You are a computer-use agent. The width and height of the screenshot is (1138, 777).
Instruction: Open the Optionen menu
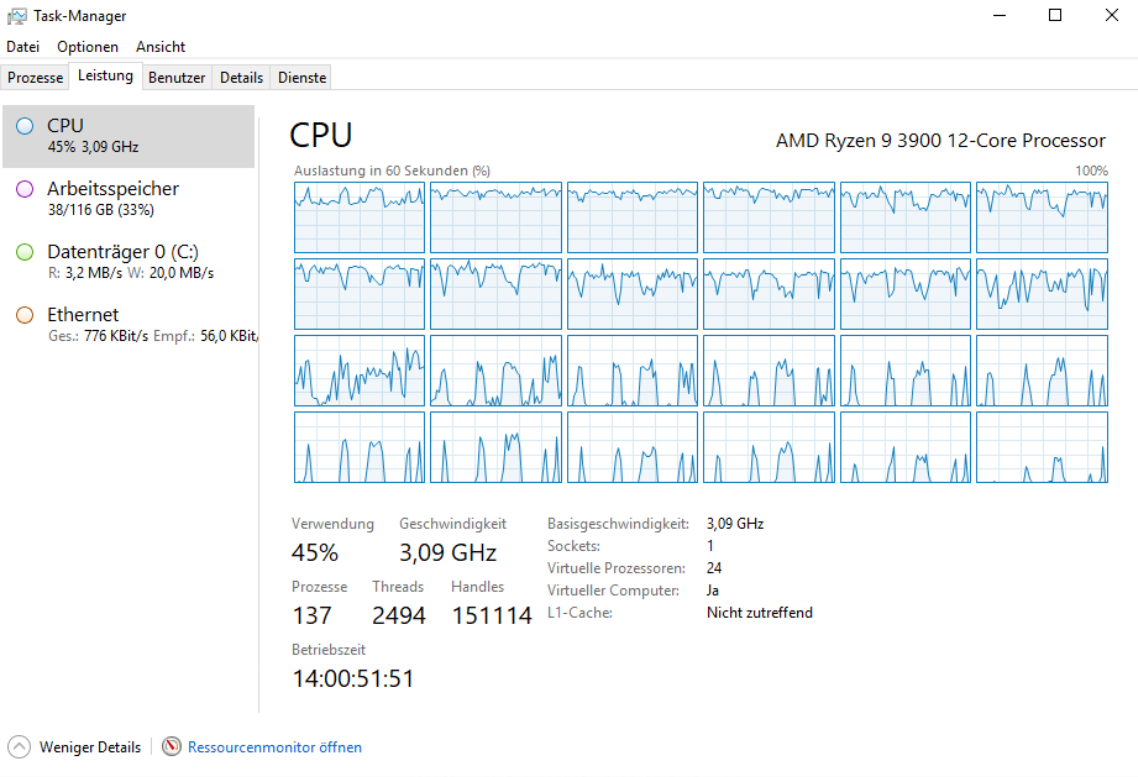88,46
